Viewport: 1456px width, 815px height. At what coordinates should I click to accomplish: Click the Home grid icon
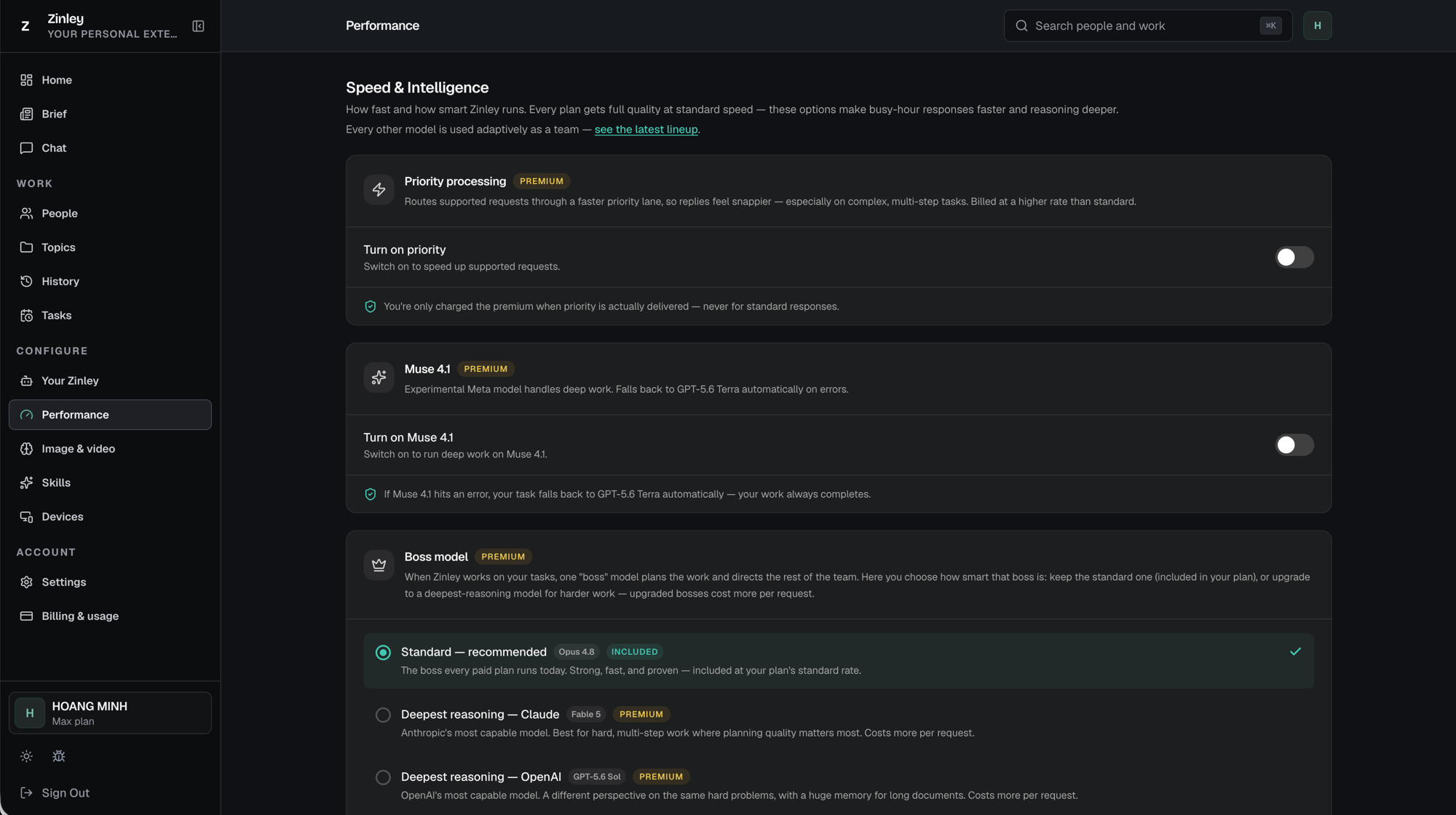tap(26, 80)
